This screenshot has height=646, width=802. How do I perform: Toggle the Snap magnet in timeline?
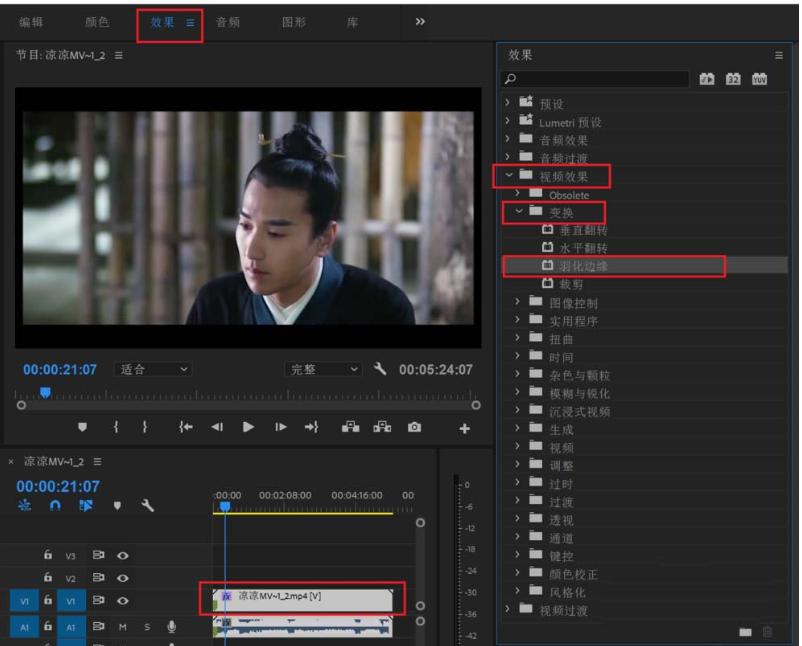pos(55,506)
